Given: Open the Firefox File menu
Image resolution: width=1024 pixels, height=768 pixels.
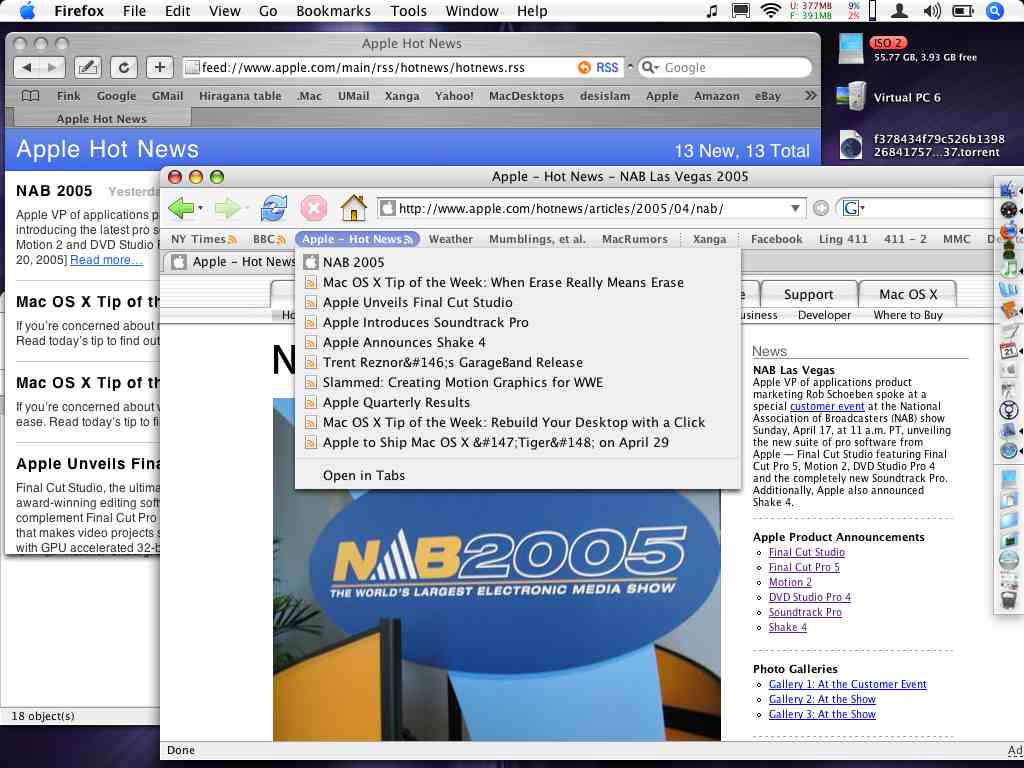Looking at the screenshot, I should (x=134, y=11).
